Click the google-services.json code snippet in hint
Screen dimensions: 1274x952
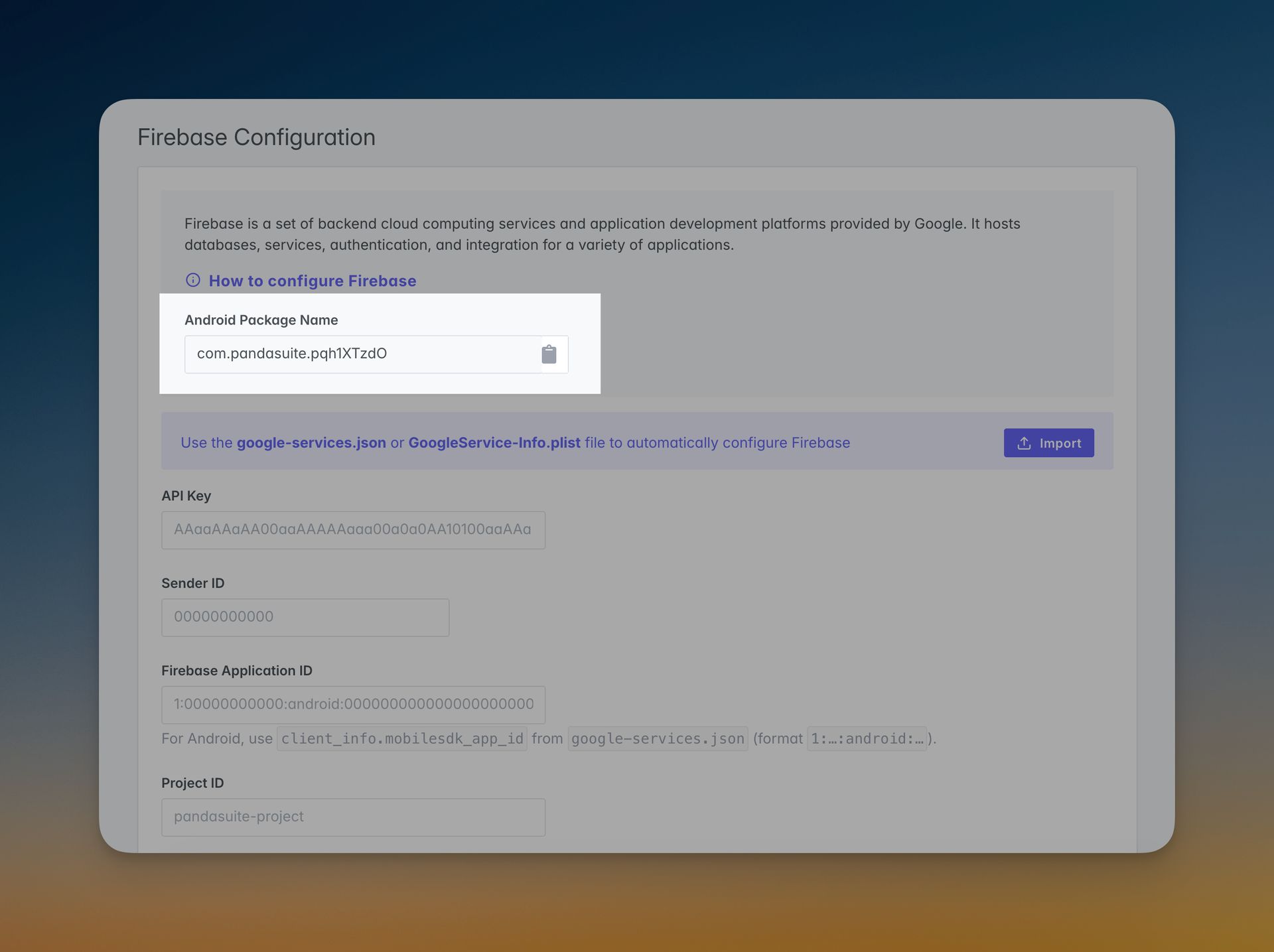(x=658, y=738)
